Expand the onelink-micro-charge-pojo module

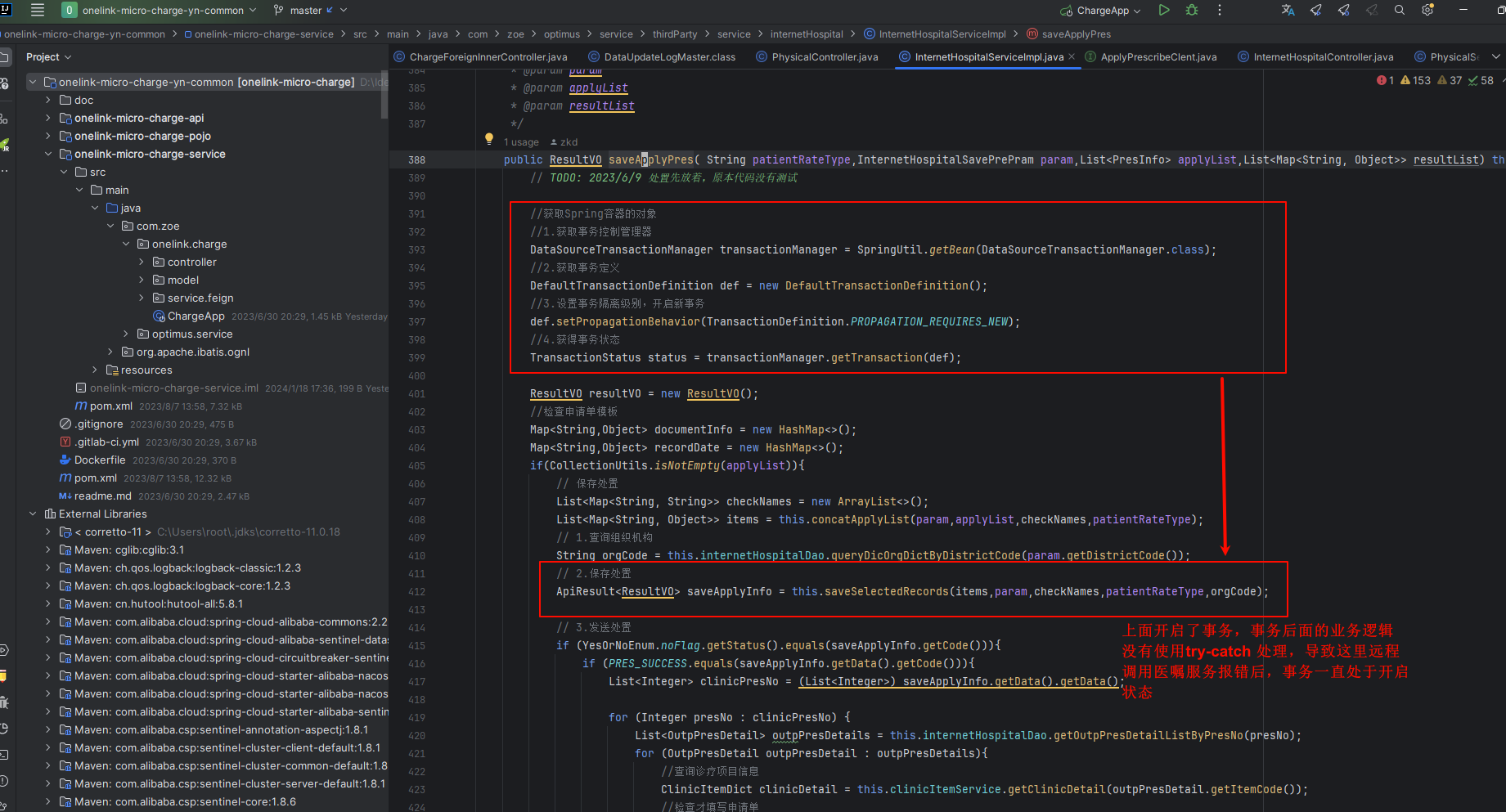coord(48,136)
